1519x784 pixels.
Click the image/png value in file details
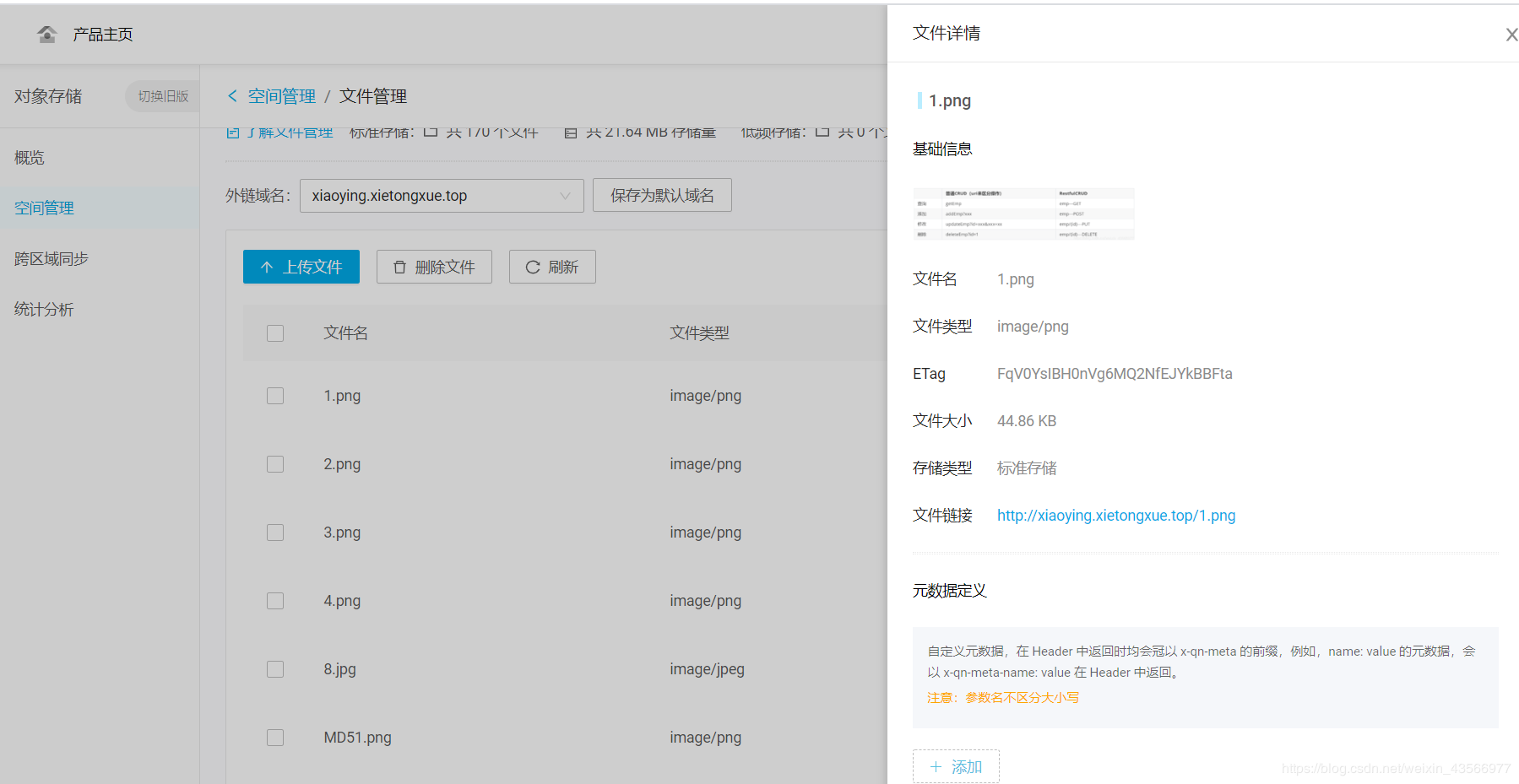point(1033,327)
